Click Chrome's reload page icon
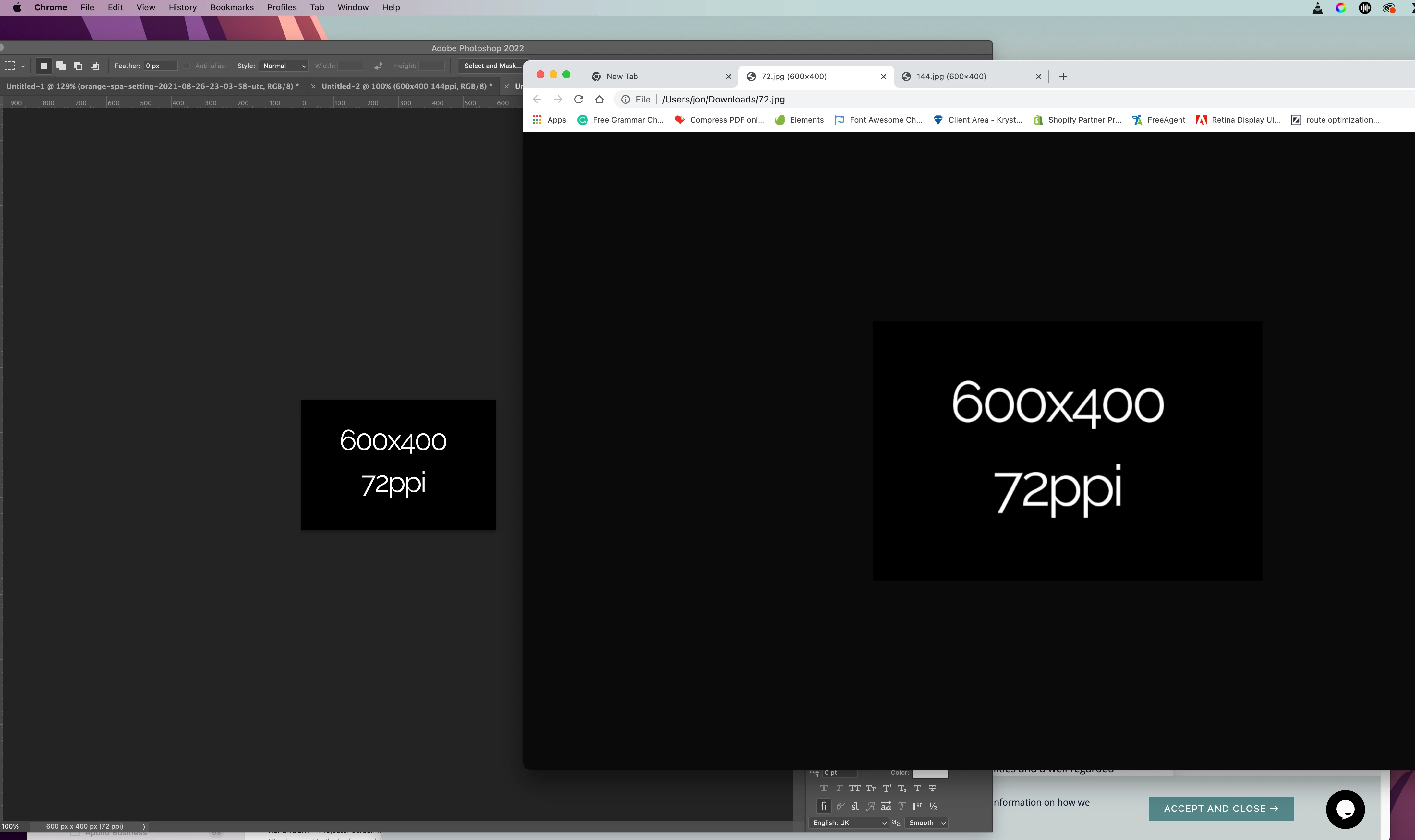This screenshot has height=840, width=1415. [x=578, y=99]
